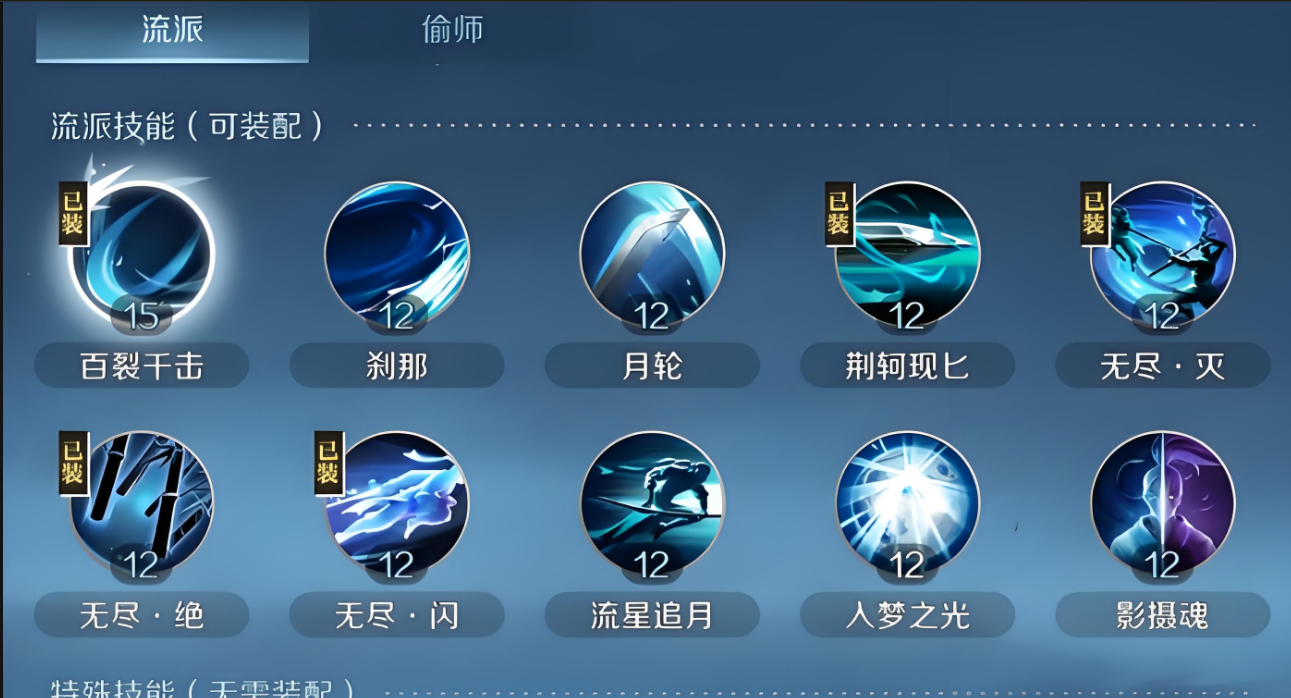Toggle the 已装 badge on 荆轲现匕
This screenshot has height=698, width=1291.
[x=838, y=213]
